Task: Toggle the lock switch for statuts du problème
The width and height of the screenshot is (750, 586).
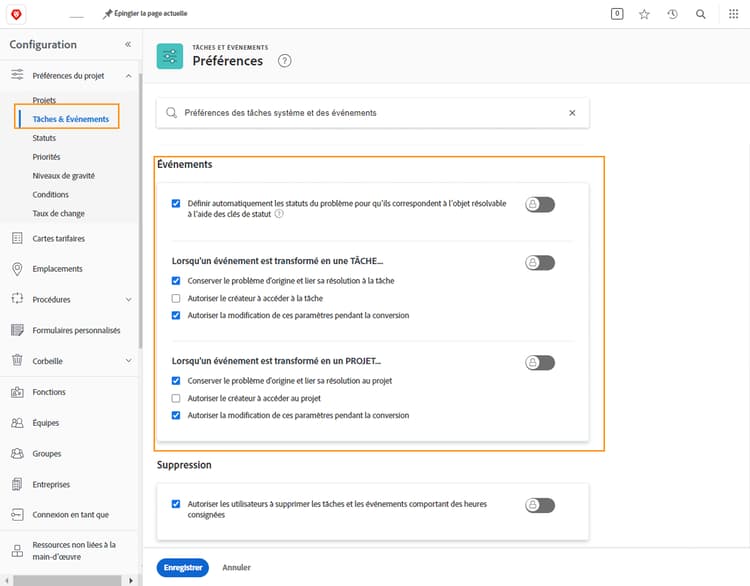Action: click(x=540, y=204)
